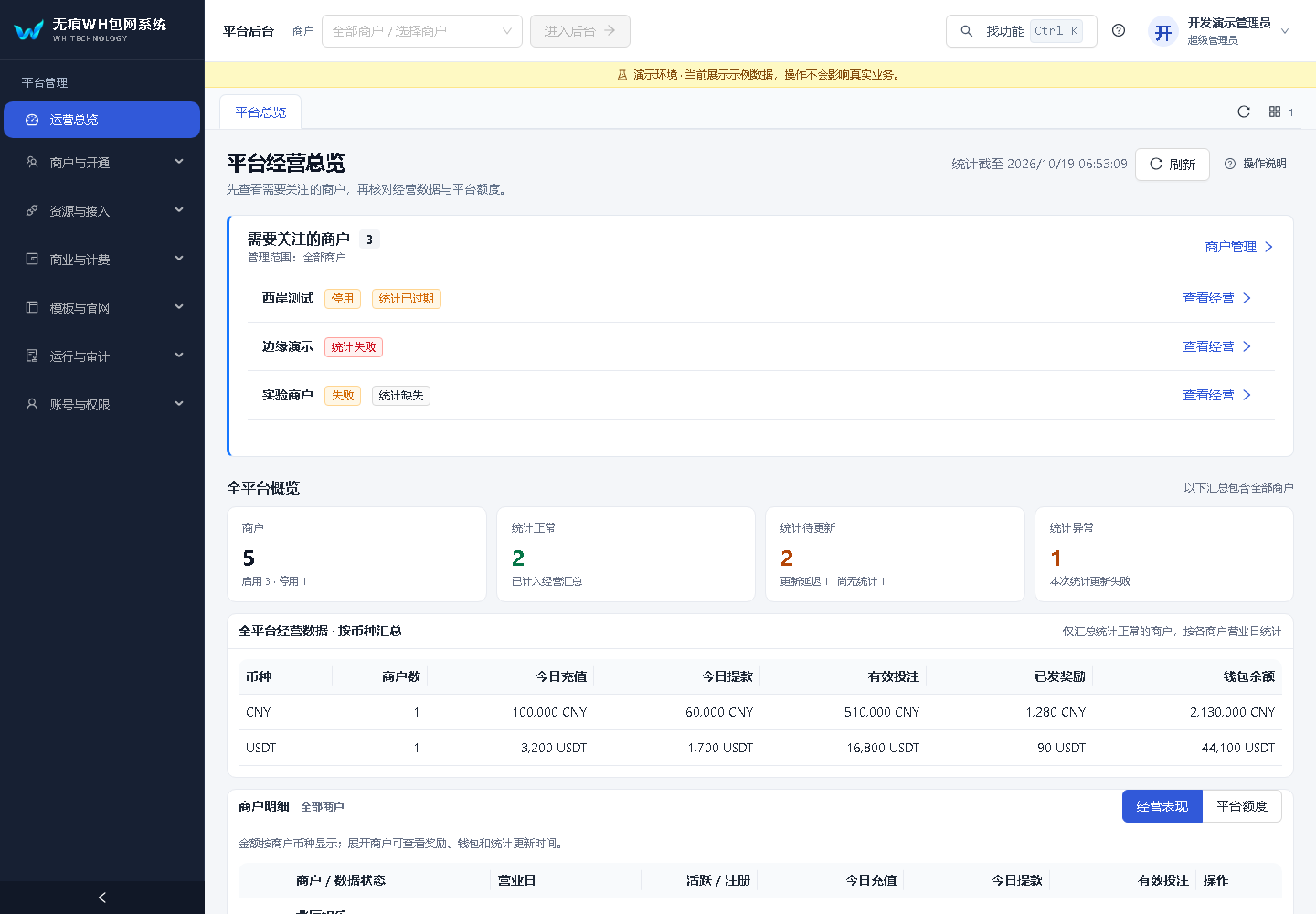
Task: Click the 运行与审计 audit icon
Action: click(32, 356)
